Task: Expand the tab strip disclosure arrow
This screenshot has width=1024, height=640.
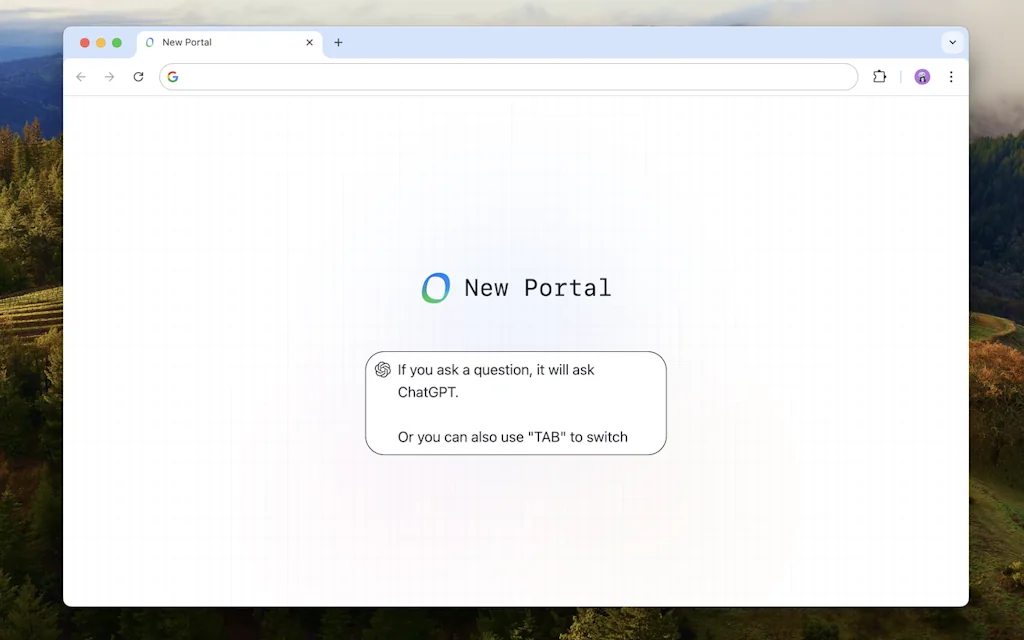Action: click(952, 42)
